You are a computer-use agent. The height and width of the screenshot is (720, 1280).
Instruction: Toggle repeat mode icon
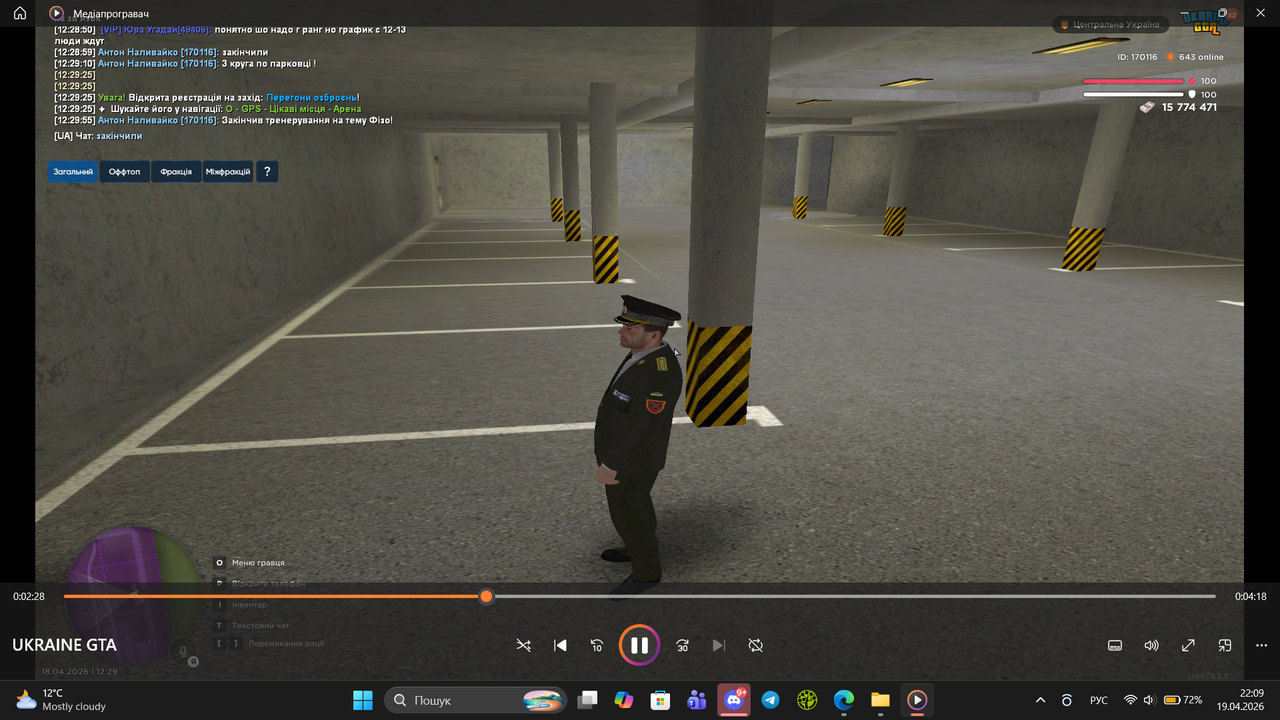(756, 645)
